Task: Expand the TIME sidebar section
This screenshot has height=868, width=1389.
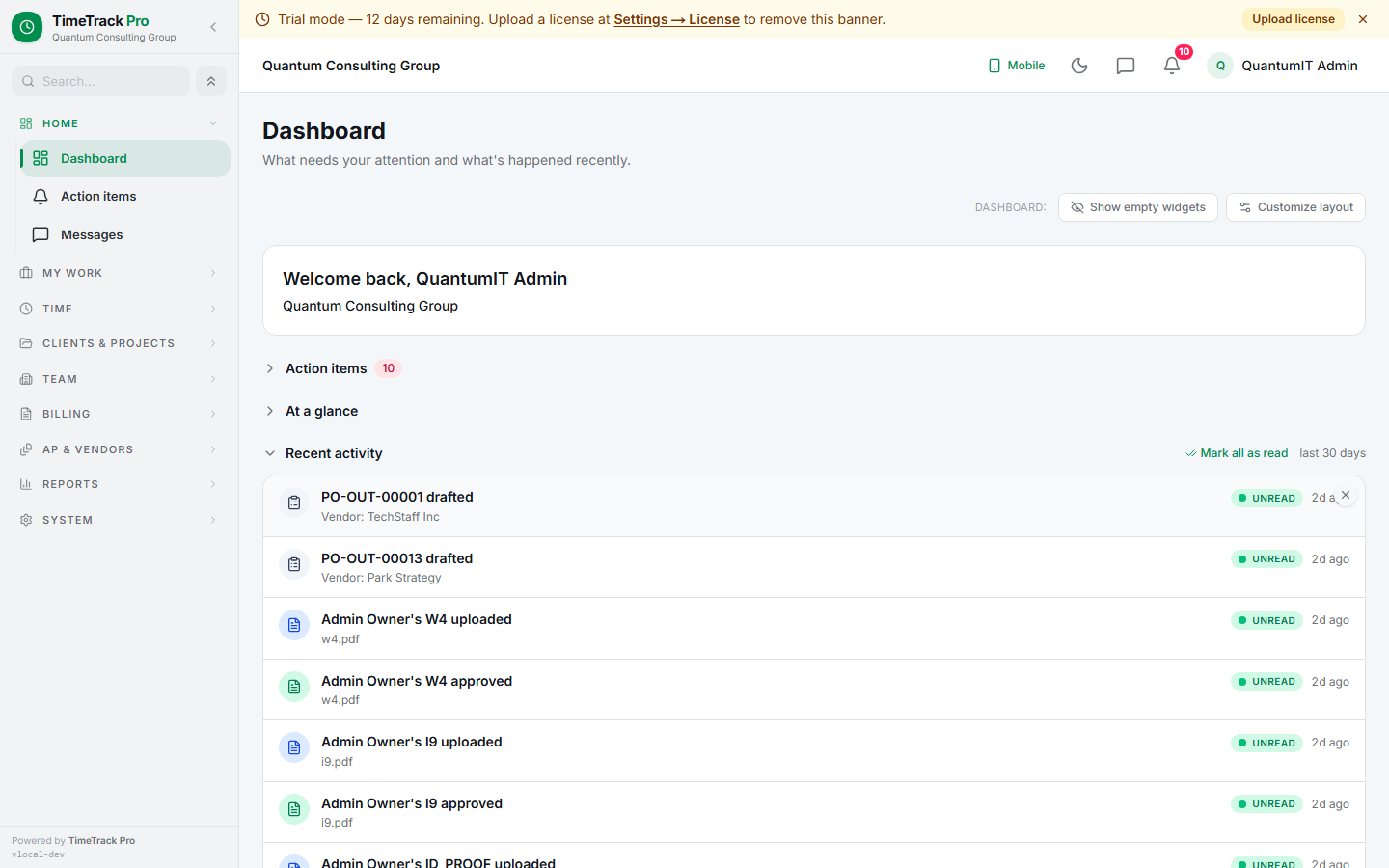Action: click(x=120, y=309)
